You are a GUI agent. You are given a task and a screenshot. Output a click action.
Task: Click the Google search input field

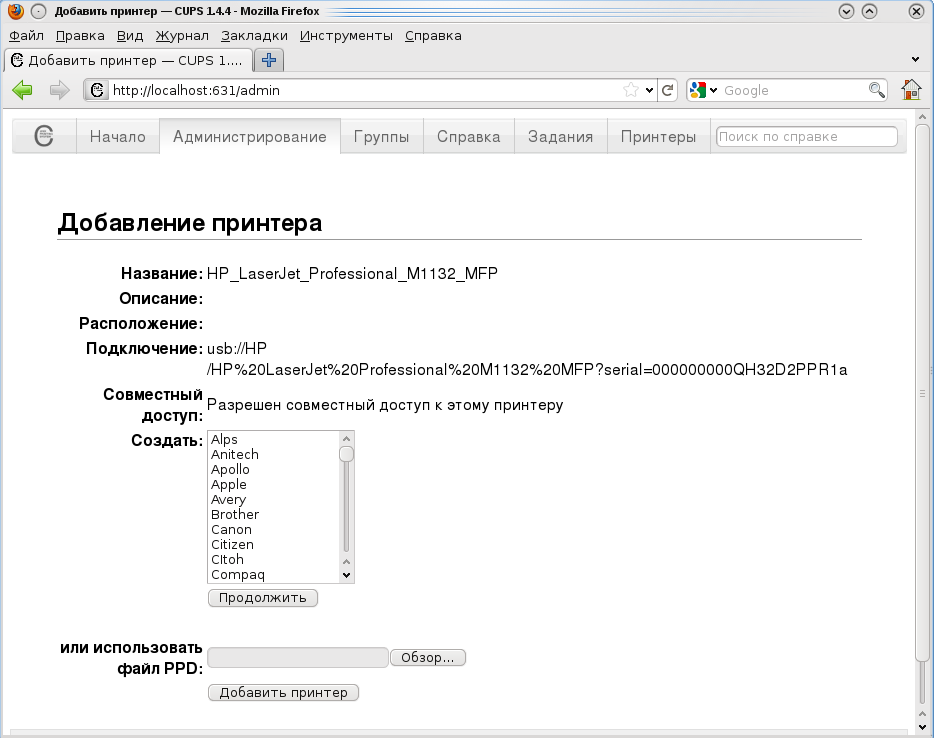click(793, 91)
